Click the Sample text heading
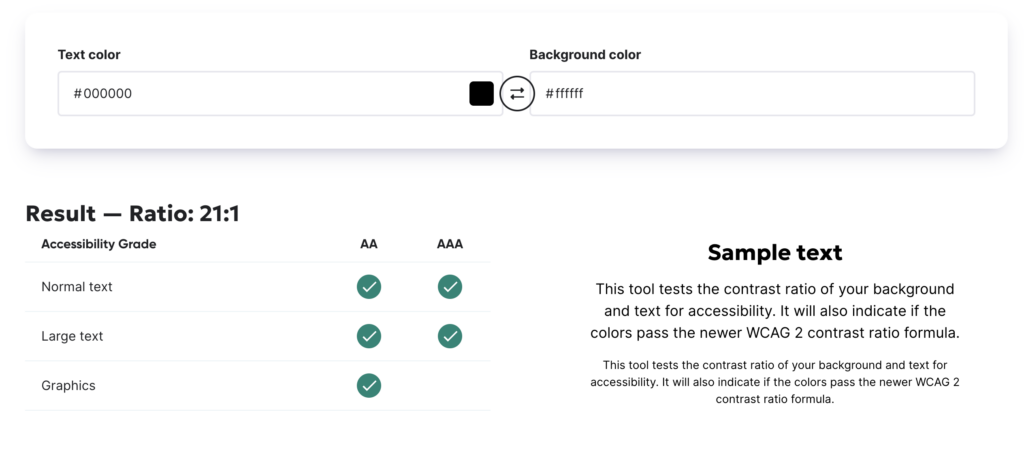The width and height of the screenshot is (1024, 469). [775, 252]
